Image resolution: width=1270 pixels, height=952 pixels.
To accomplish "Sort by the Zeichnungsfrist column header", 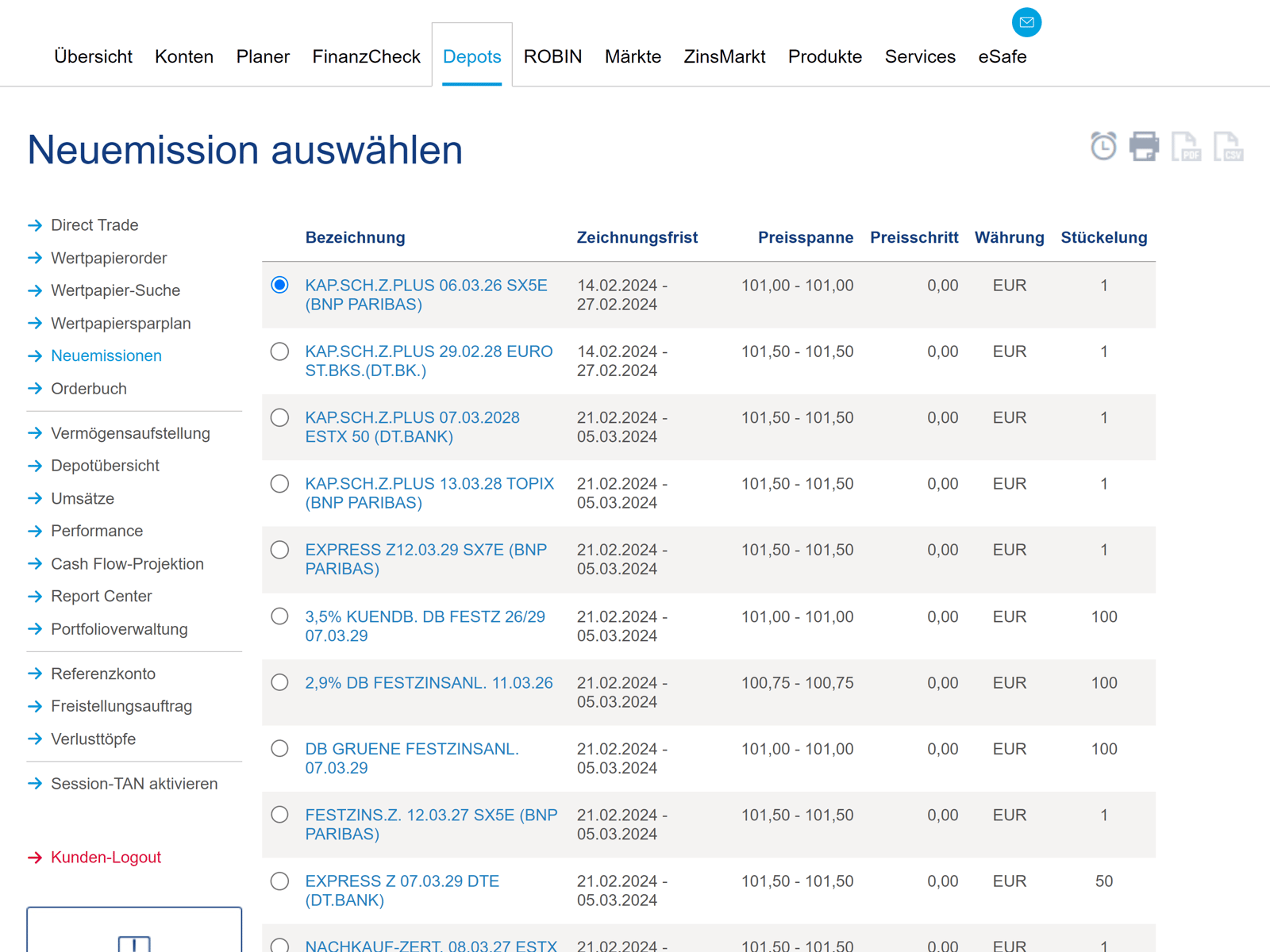I will pos(637,237).
